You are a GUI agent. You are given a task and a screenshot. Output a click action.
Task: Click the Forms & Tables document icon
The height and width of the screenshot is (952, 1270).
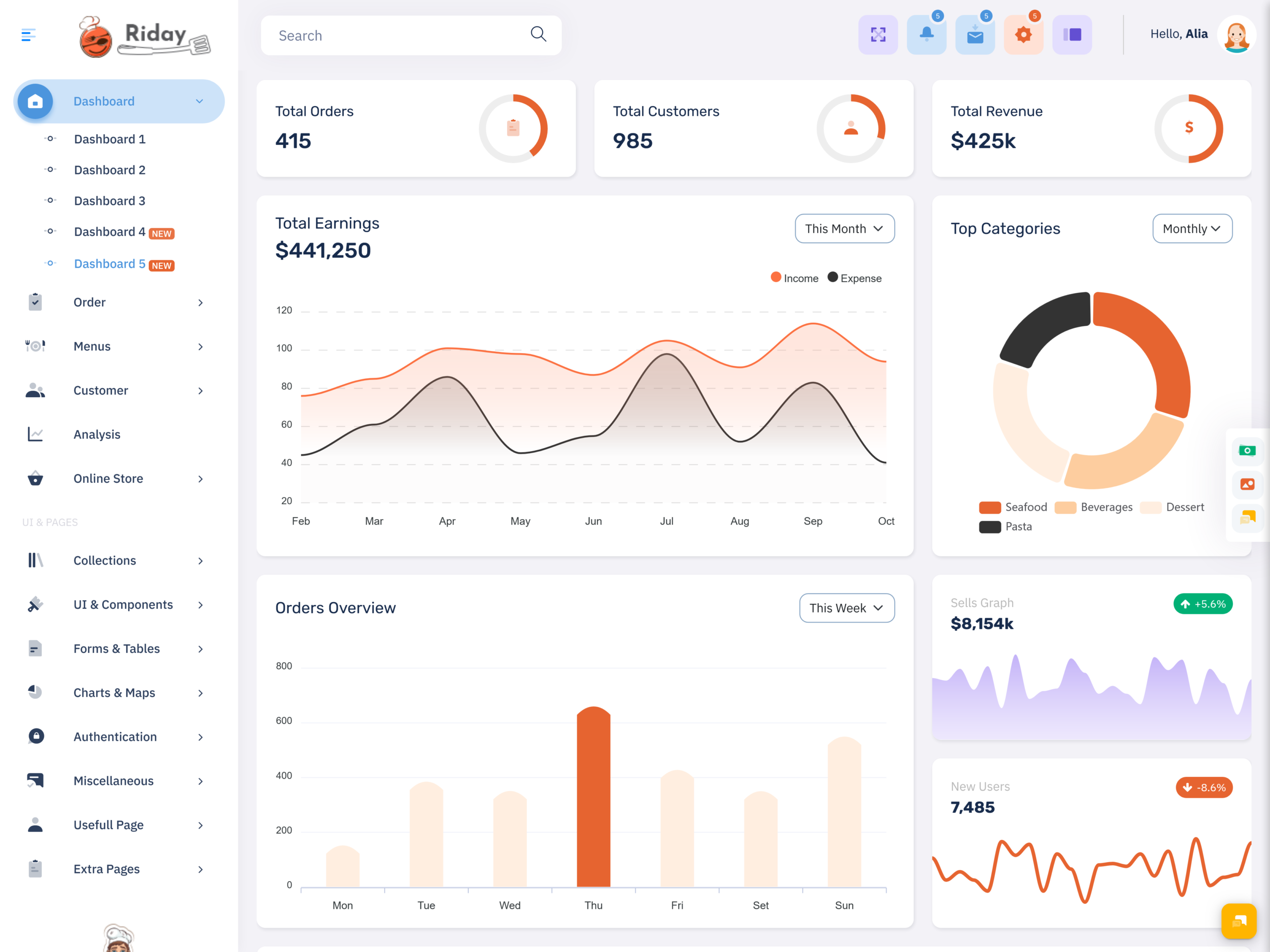[35, 649]
